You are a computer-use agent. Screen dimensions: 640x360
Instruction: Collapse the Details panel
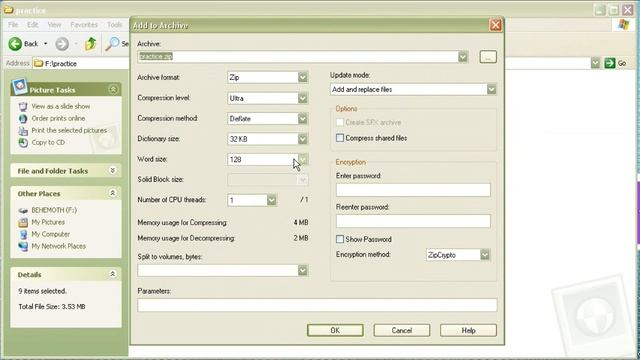click(x=113, y=274)
